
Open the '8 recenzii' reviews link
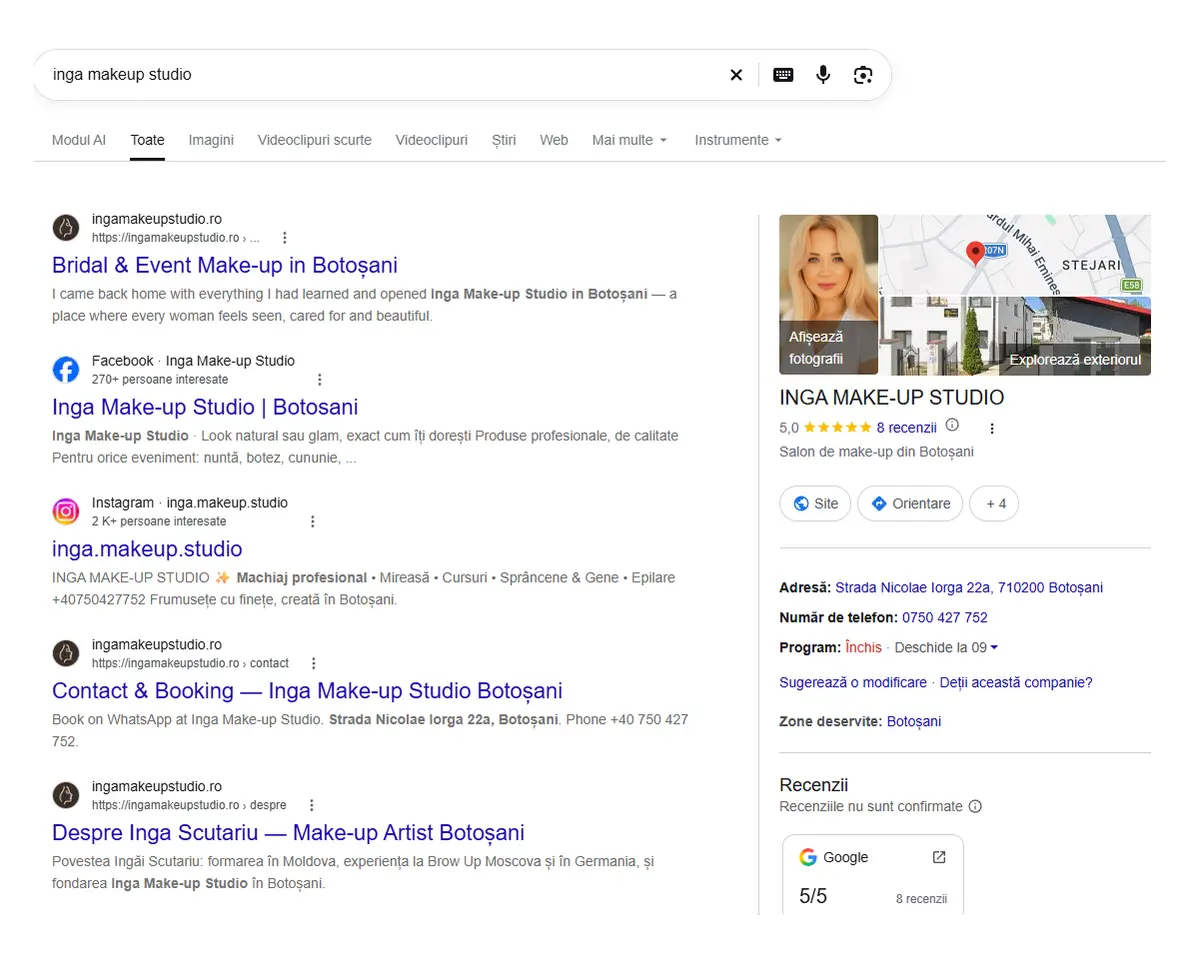(906, 428)
